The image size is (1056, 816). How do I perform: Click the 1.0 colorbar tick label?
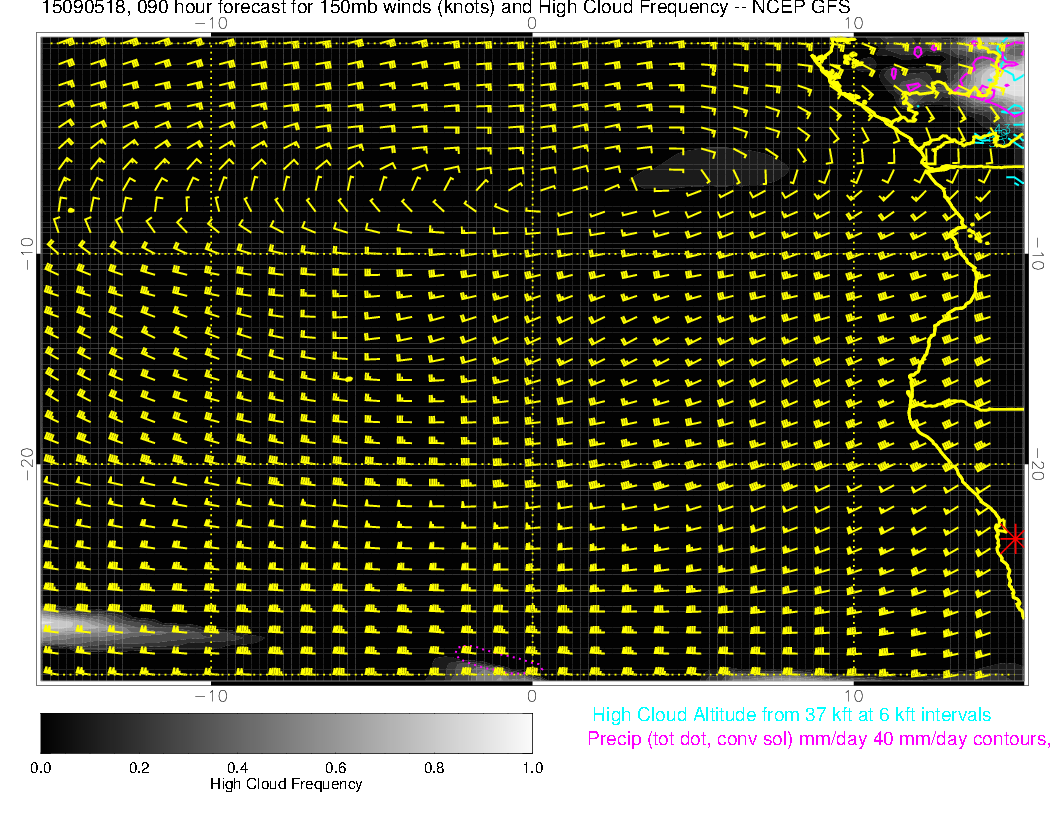pos(533,768)
